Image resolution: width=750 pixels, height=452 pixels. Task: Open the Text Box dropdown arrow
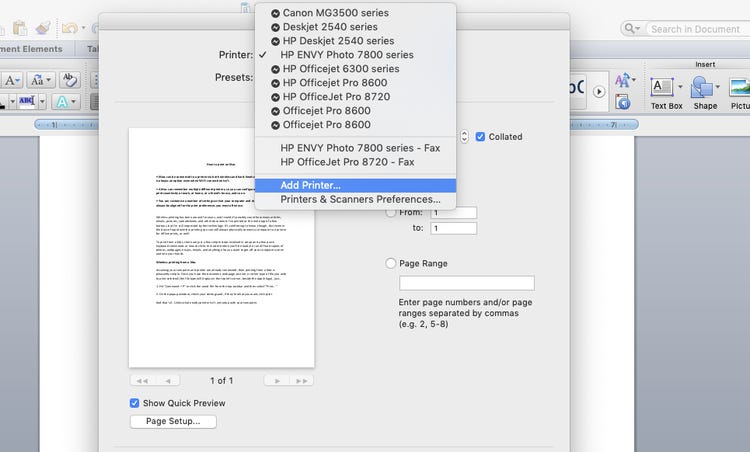click(x=680, y=87)
